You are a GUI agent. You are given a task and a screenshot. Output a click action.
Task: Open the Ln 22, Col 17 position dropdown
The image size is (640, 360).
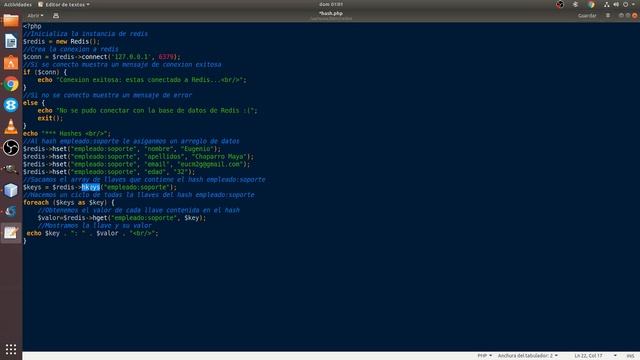coord(595,356)
